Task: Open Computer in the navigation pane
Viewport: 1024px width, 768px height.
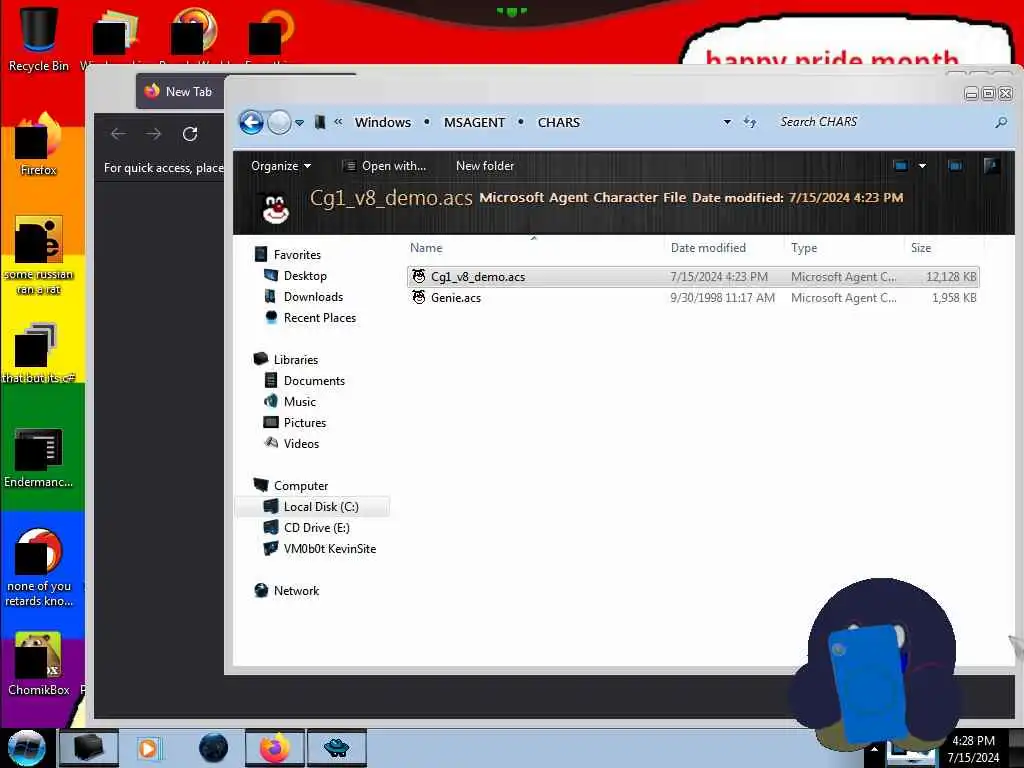Action: [x=301, y=486]
